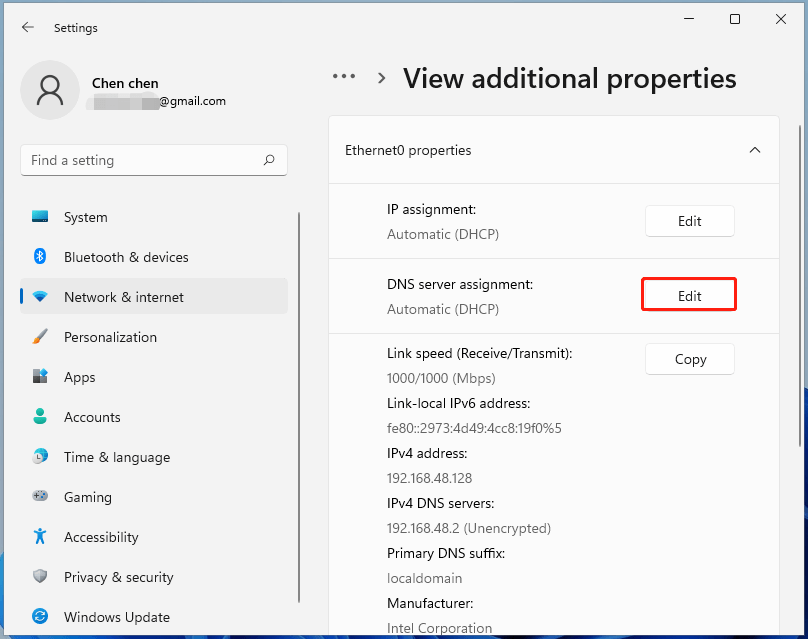
Task: Go back using the arrow button
Action: coord(27,28)
